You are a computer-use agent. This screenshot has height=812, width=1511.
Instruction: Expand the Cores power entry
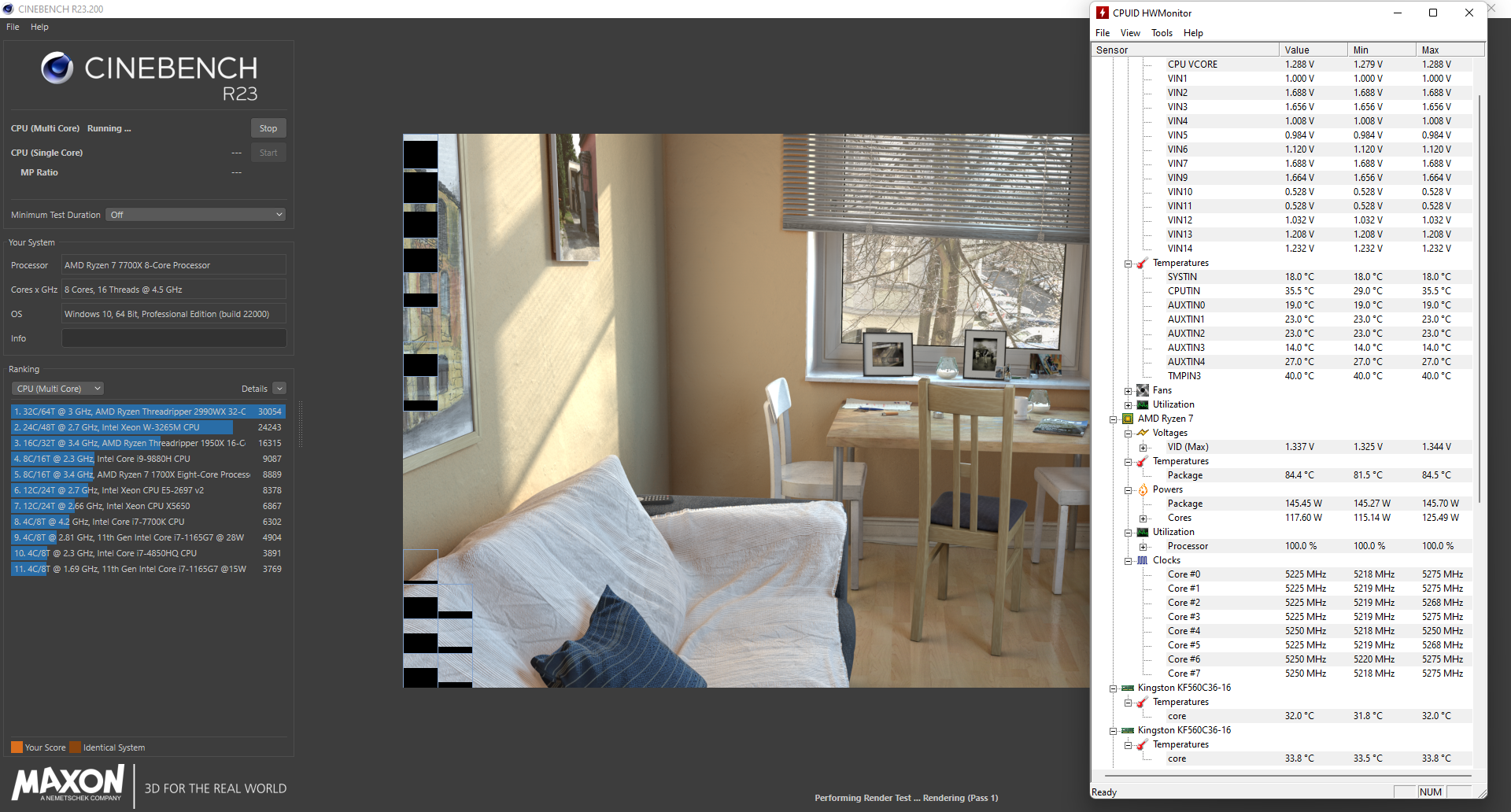click(1143, 519)
